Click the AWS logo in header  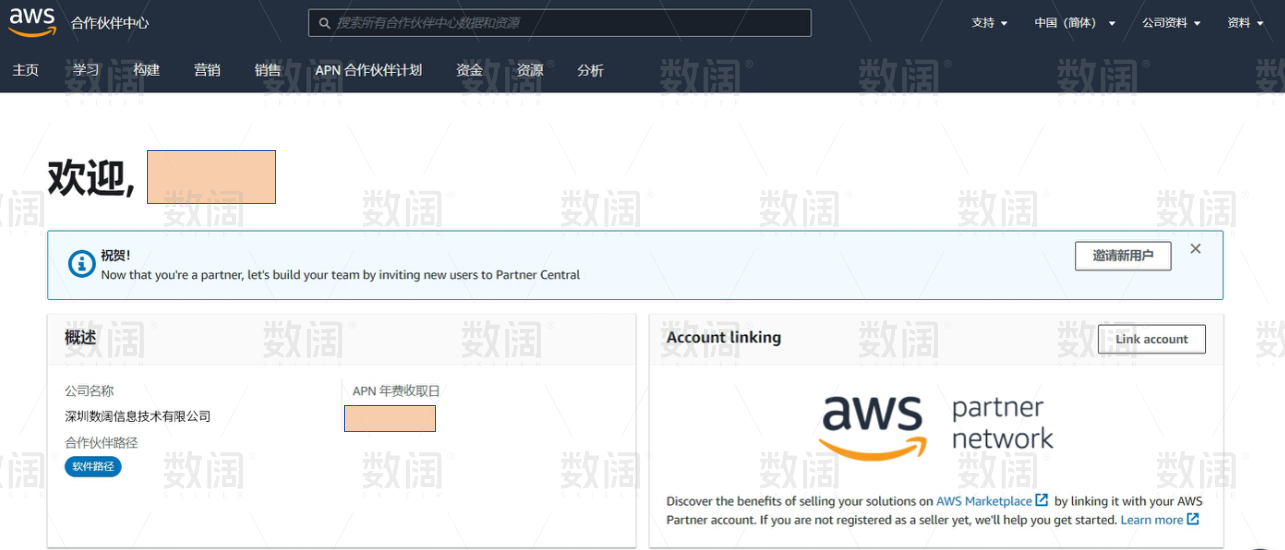[x=32, y=21]
